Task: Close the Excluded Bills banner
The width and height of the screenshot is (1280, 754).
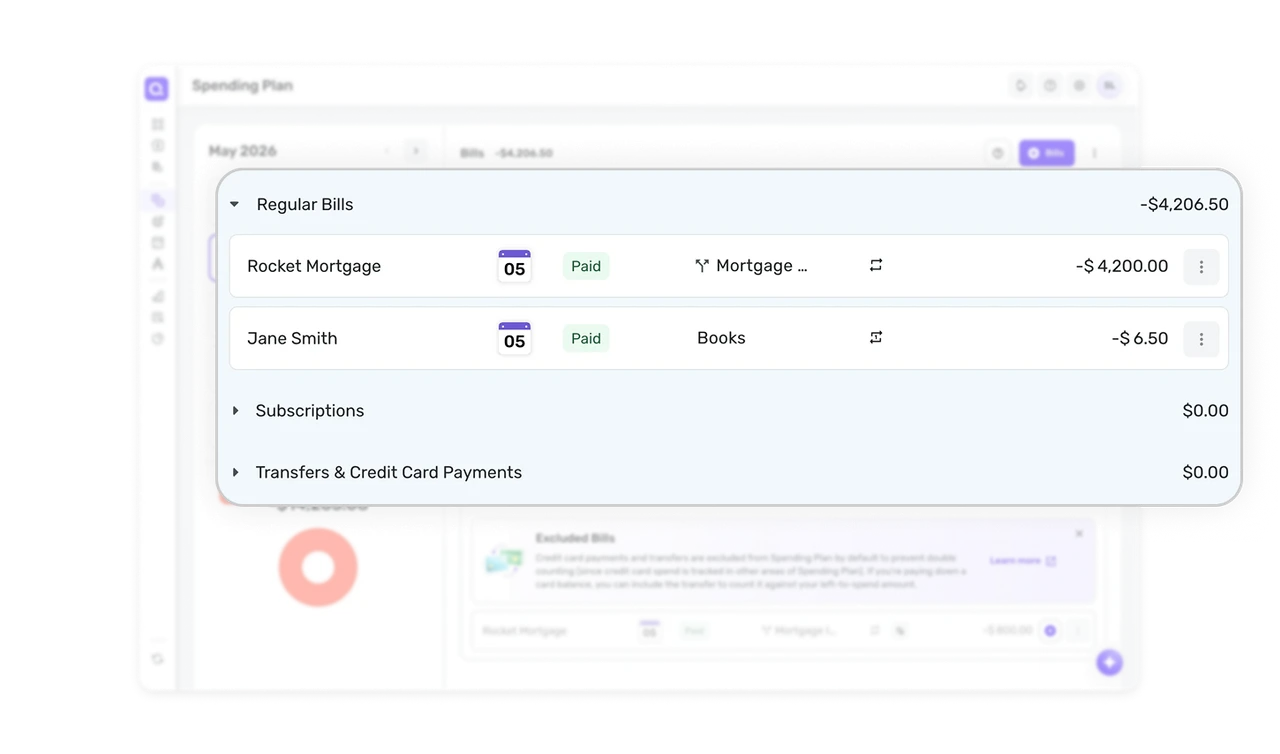Action: click(x=1079, y=534)
